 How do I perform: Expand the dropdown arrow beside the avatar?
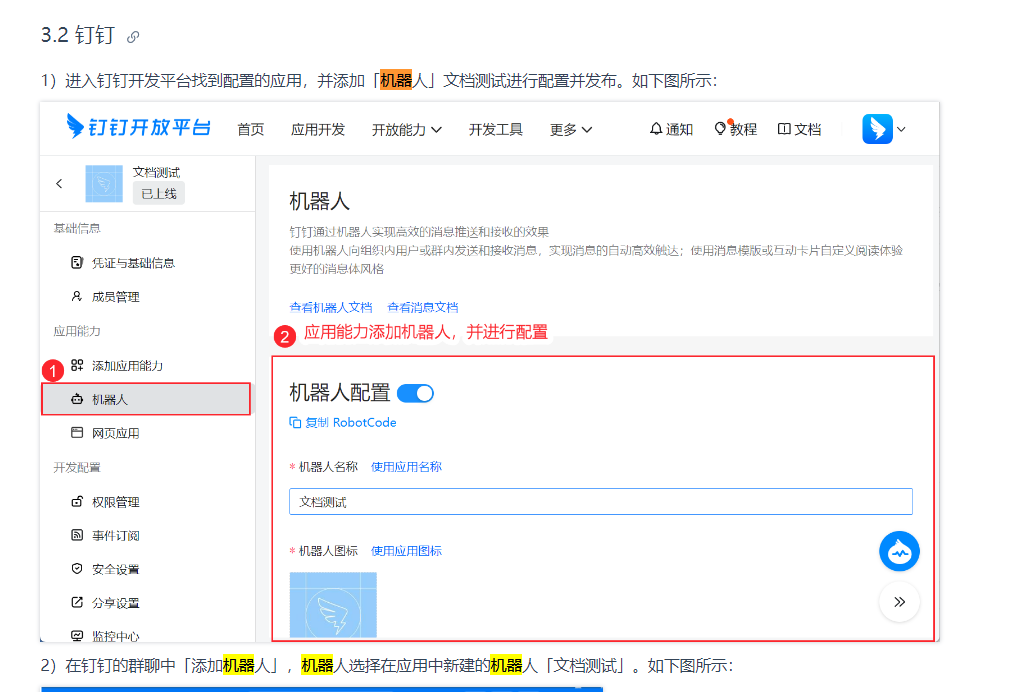[x=901, y=130]
